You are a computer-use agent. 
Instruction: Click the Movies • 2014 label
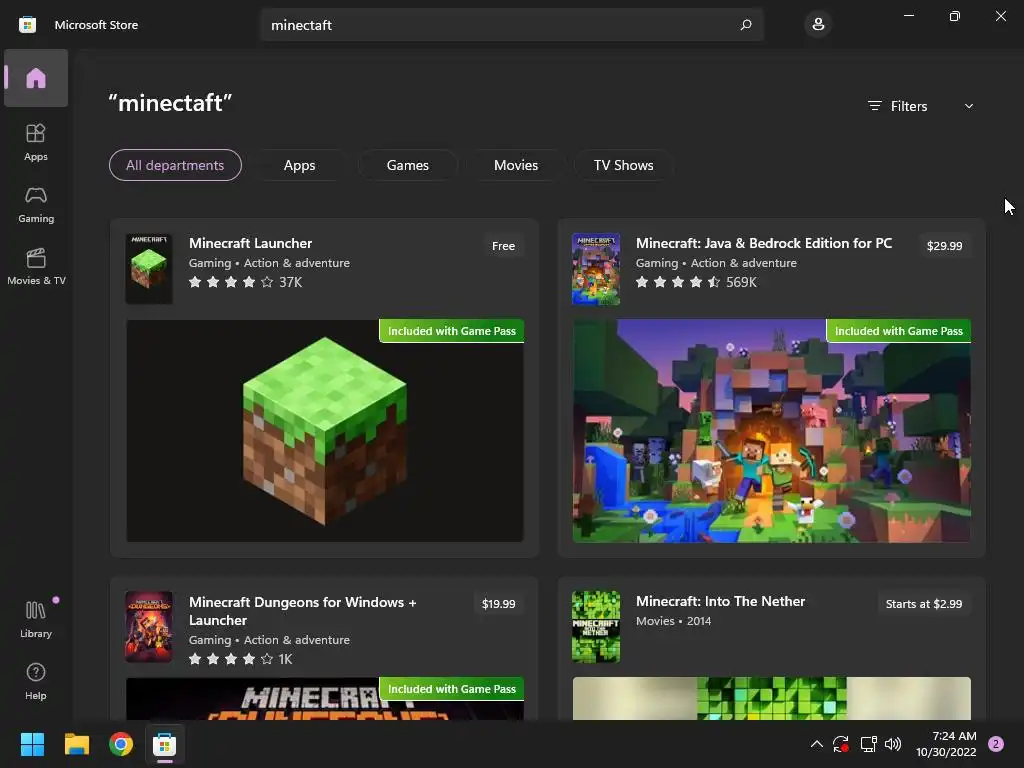(673, 621)
